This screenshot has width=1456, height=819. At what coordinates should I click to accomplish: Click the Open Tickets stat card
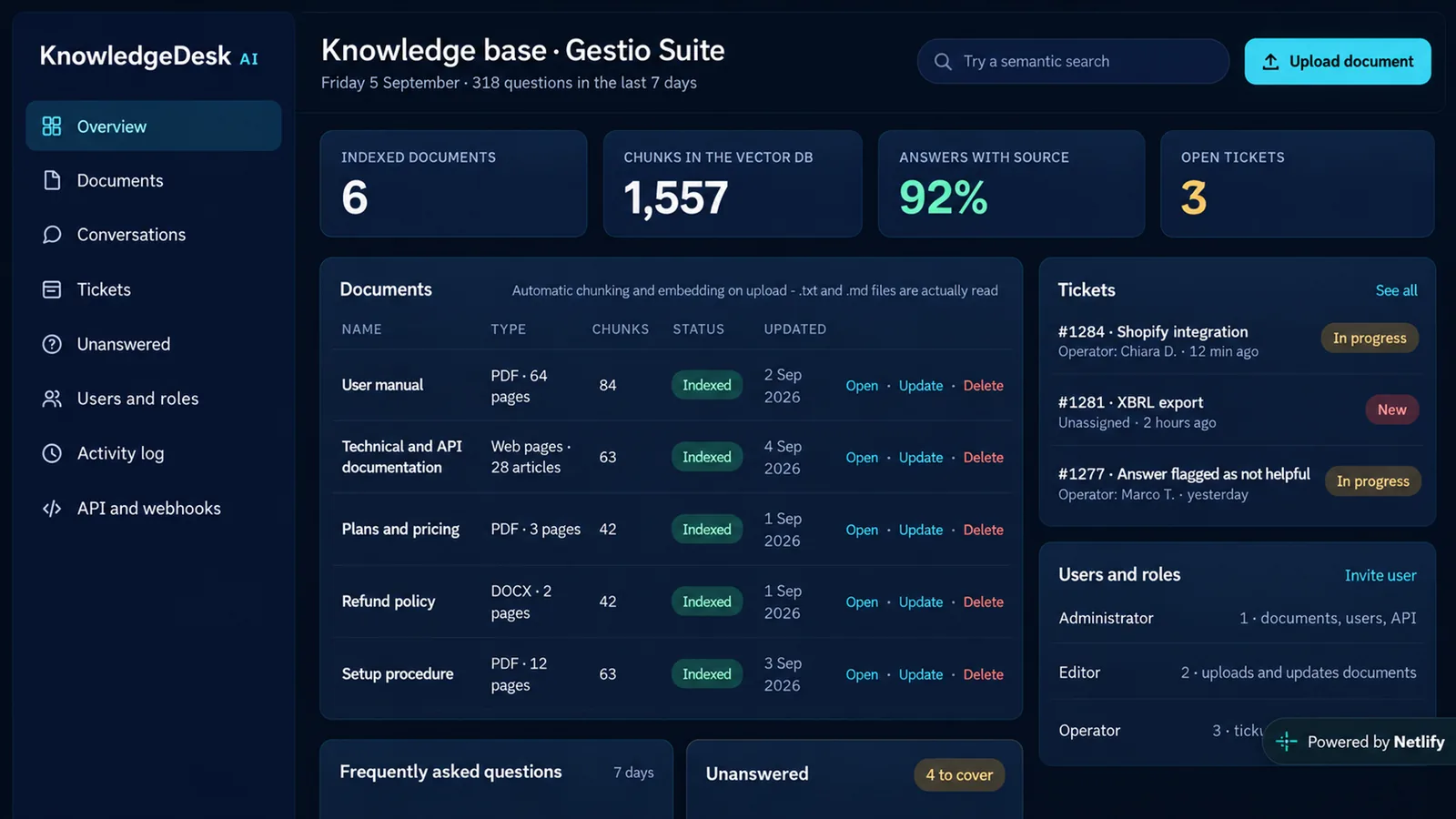point(1297,184)
